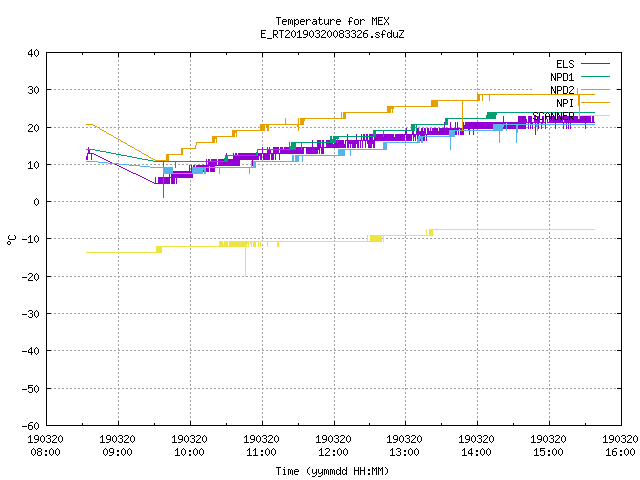The width and height of the screenshot is (640, 480).
Task: Click the x-axis tick label 10:00
Action: click(189, 452)
